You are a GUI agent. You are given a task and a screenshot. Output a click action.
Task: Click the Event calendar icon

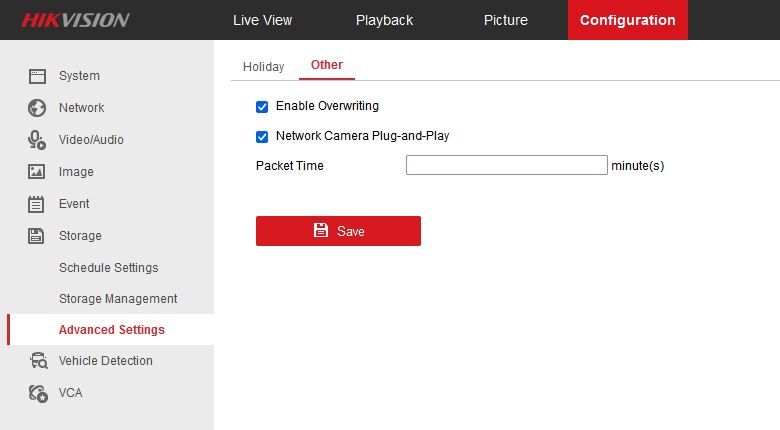(x=37, y=204)
